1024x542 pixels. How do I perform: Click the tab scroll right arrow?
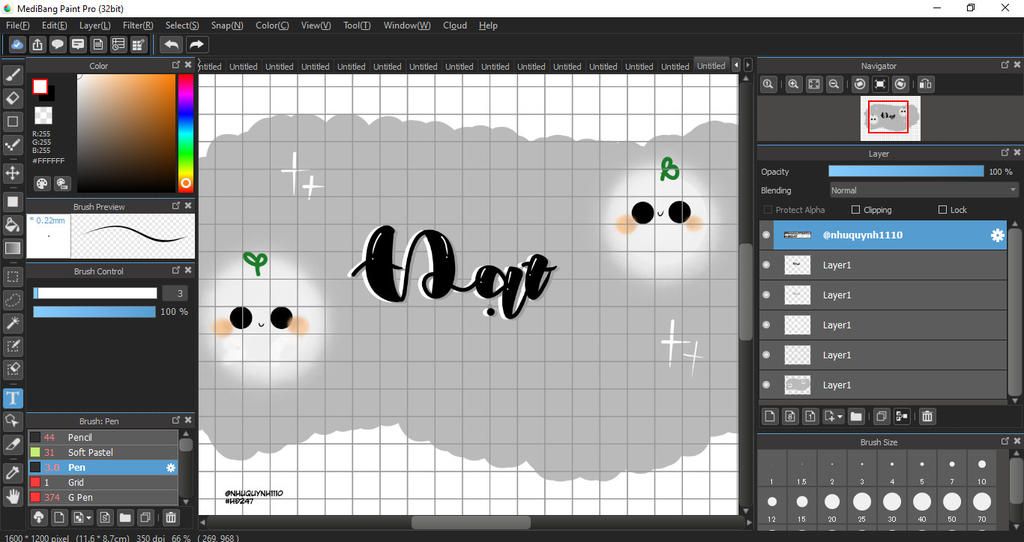pos(748,65)
